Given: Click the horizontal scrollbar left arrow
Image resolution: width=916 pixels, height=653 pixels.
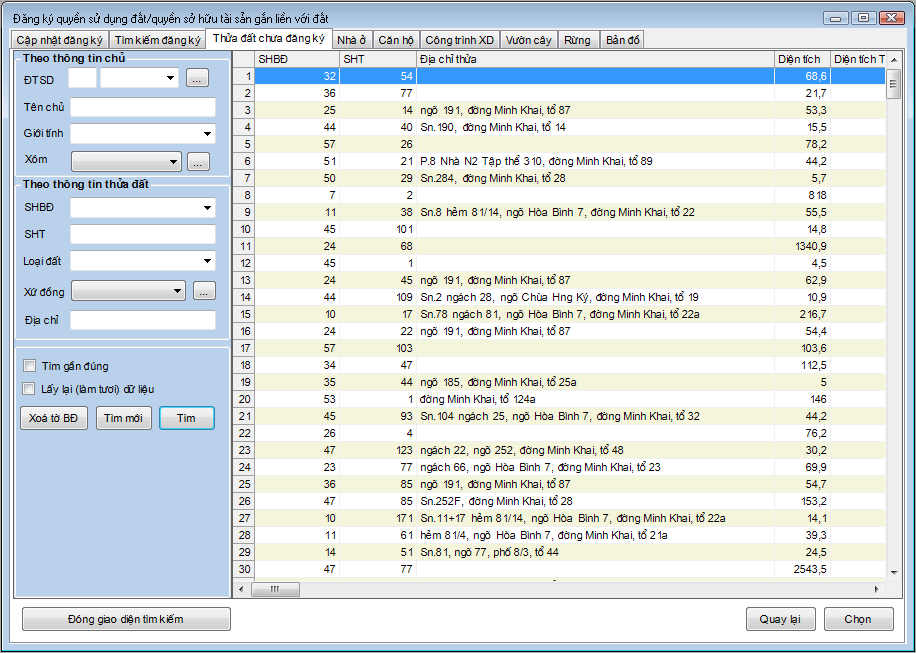Looking at the screenshot, I should [x=241, y=589].
